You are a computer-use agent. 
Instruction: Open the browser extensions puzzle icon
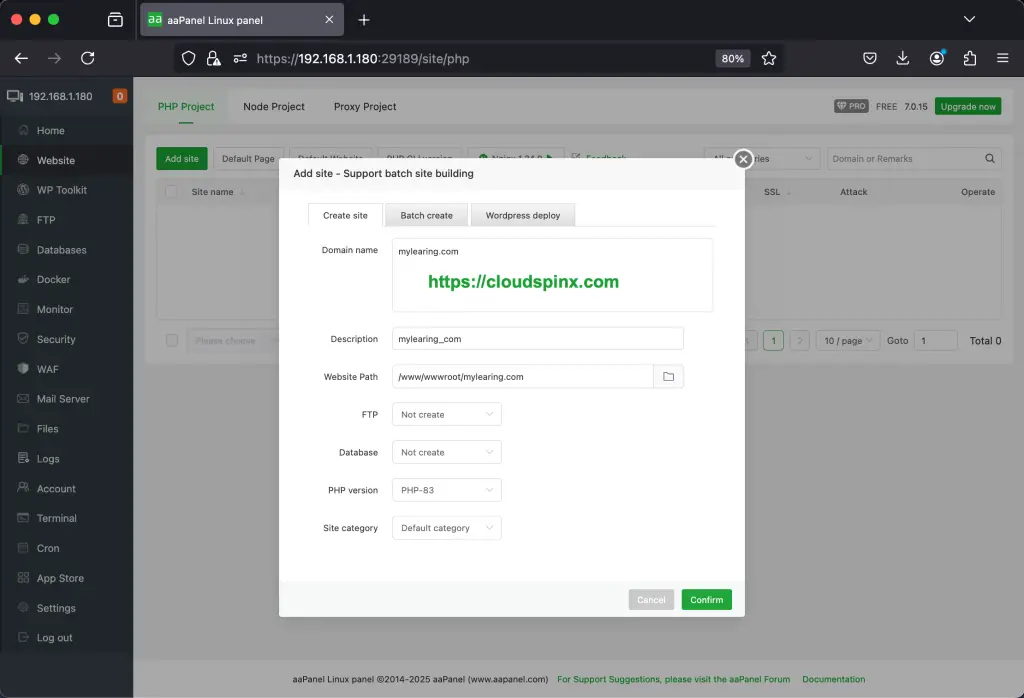969,59
